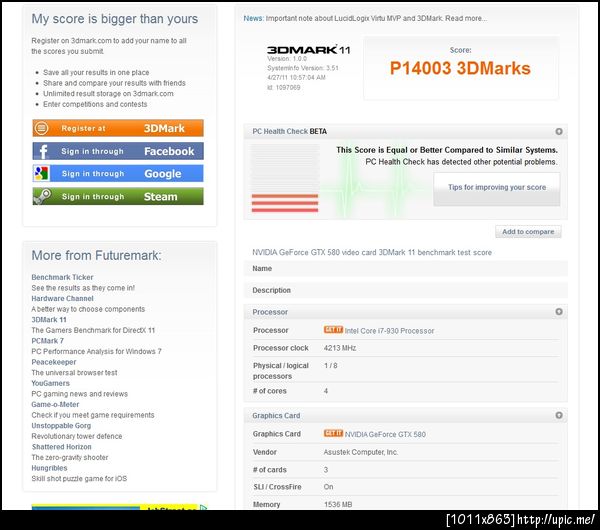The height and width of the screenshot is (530, 600).
Task: Click the memory value 1536 MB
Action: 338,504
